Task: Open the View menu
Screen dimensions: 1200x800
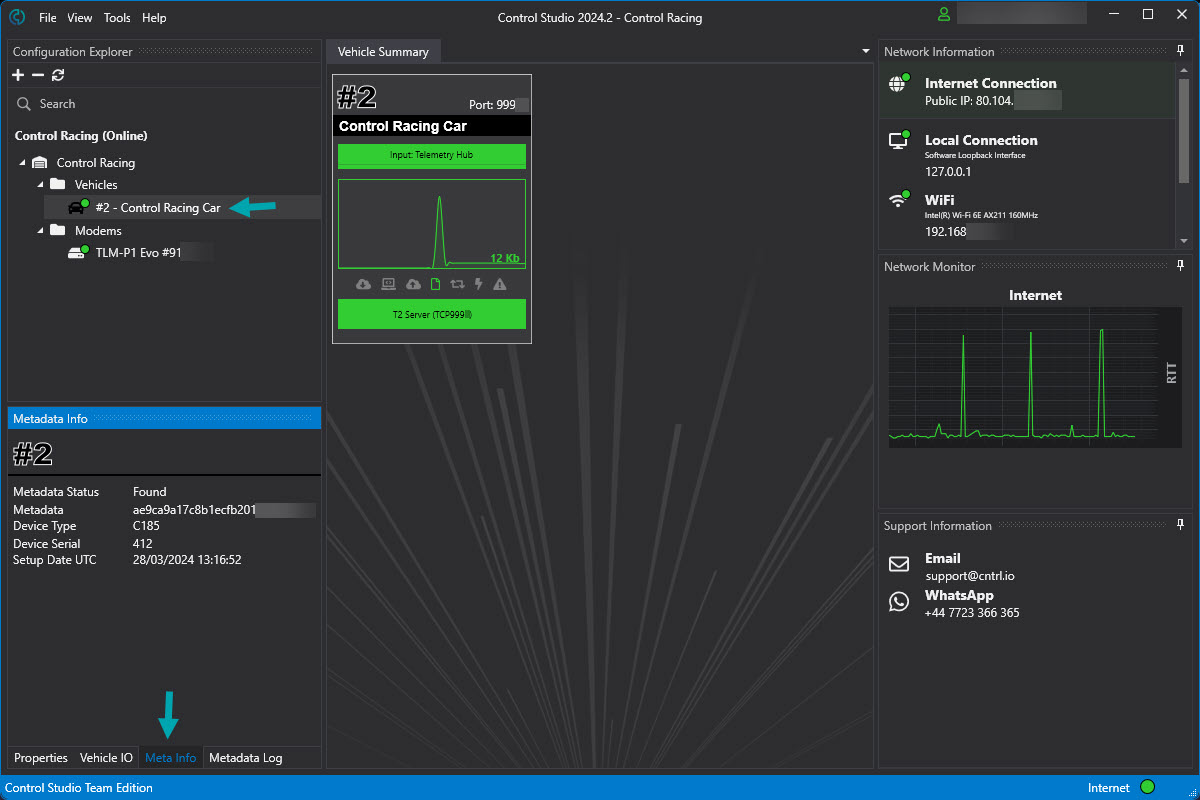Action: pyautogui.click(x=80, y=18)
